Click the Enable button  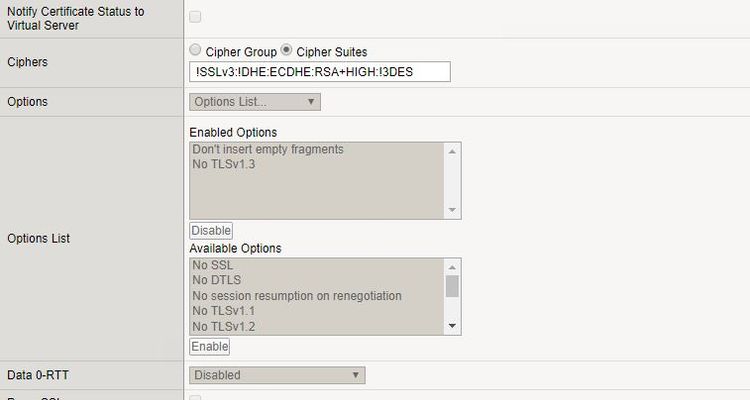(x=210, y=347)
